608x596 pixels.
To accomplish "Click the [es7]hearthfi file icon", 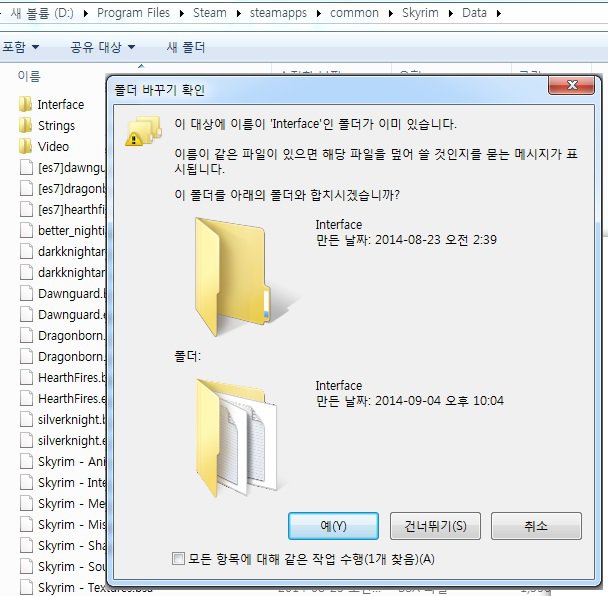I will pyautogui.click(x=26, y=209).
